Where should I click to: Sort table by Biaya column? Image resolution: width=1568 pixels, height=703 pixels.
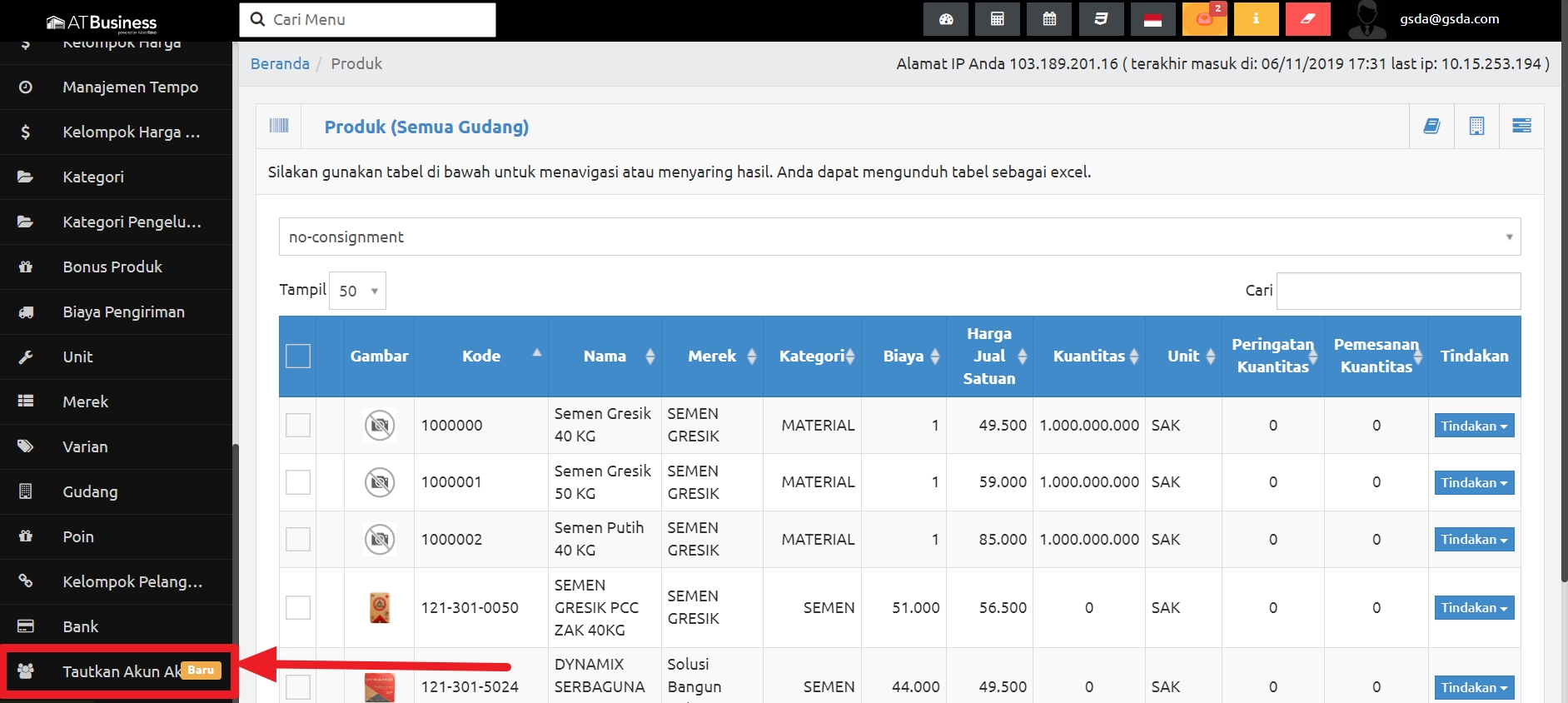(903, 356)
